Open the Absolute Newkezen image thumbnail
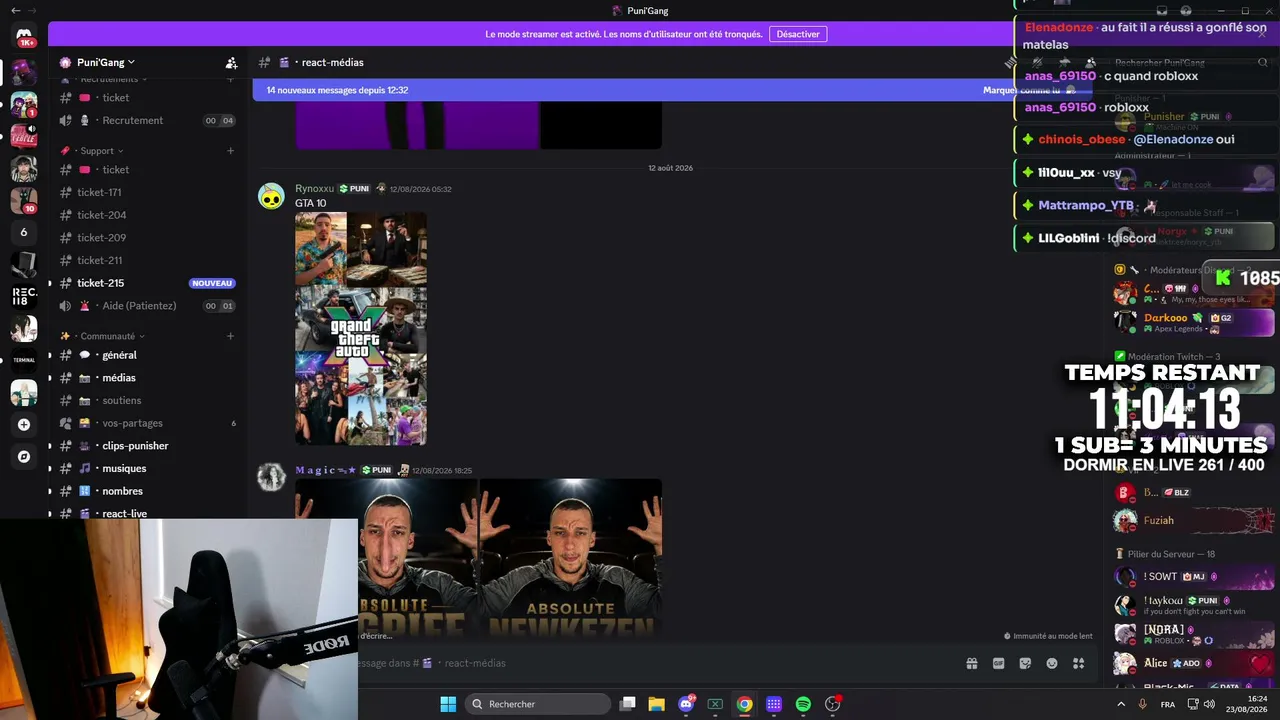Image resolution: width=1280 pixels, height=720 pixels. [x=571, y=557]
